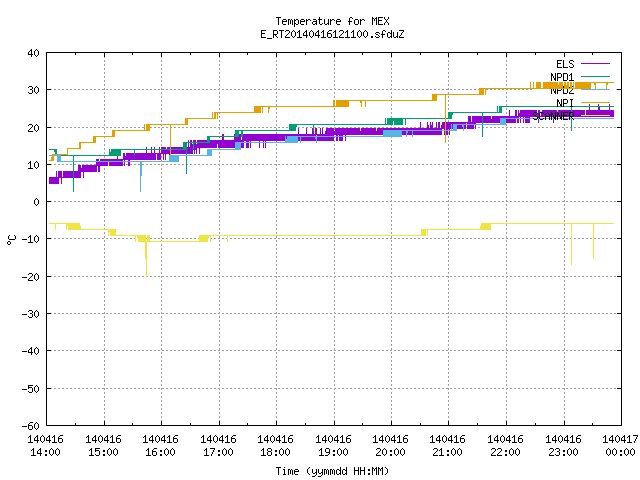
Task: Click the x-axis label 140416 14:00
Action: [x=46, y=446]
